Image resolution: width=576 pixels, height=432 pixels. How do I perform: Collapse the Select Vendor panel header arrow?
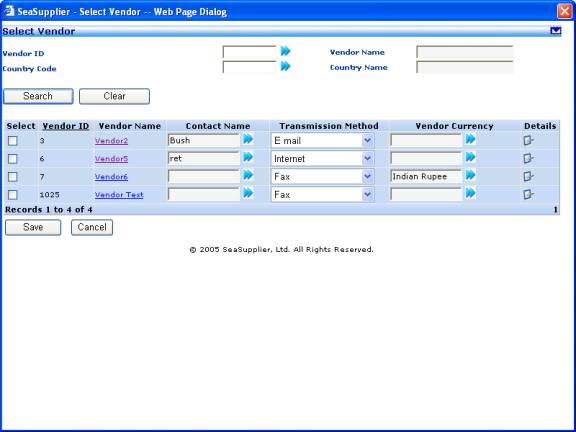pos(556,31)
